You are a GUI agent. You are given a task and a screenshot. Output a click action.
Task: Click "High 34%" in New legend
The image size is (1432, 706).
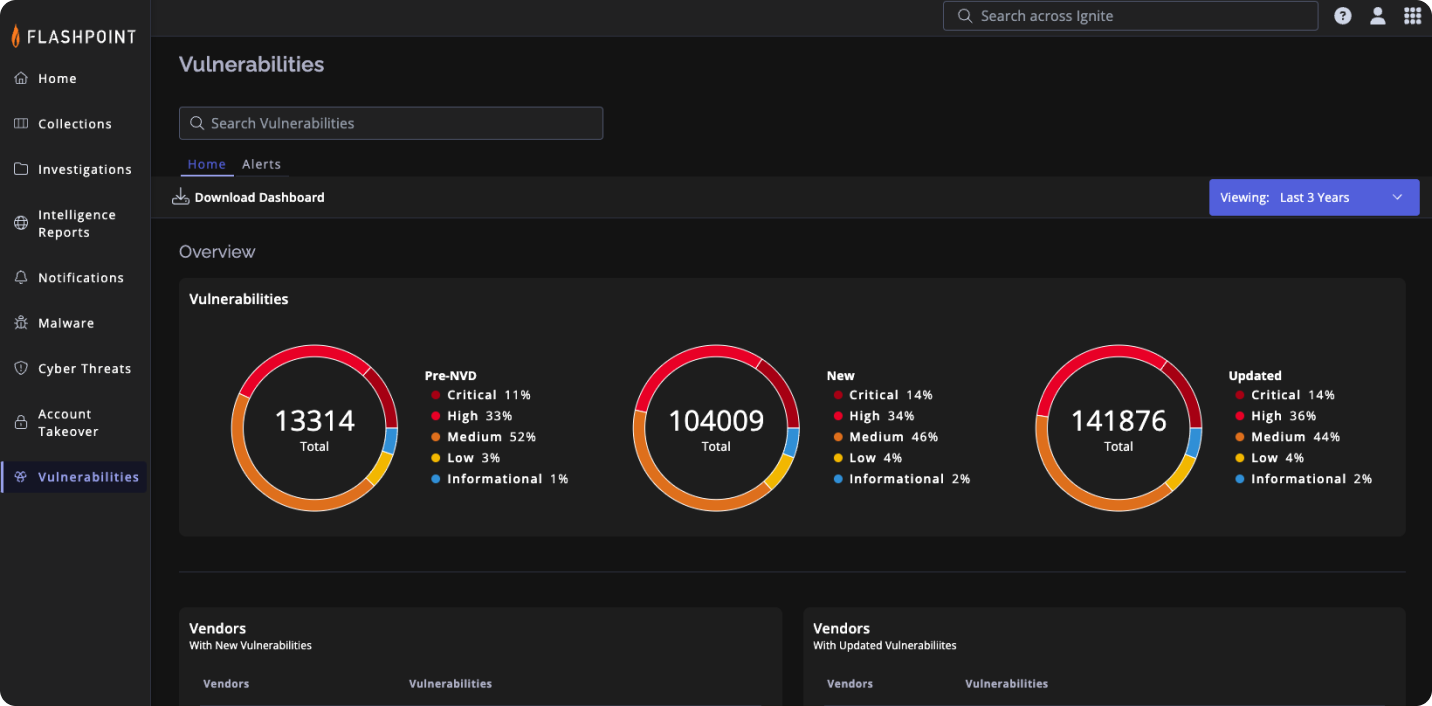coord(882,416)
